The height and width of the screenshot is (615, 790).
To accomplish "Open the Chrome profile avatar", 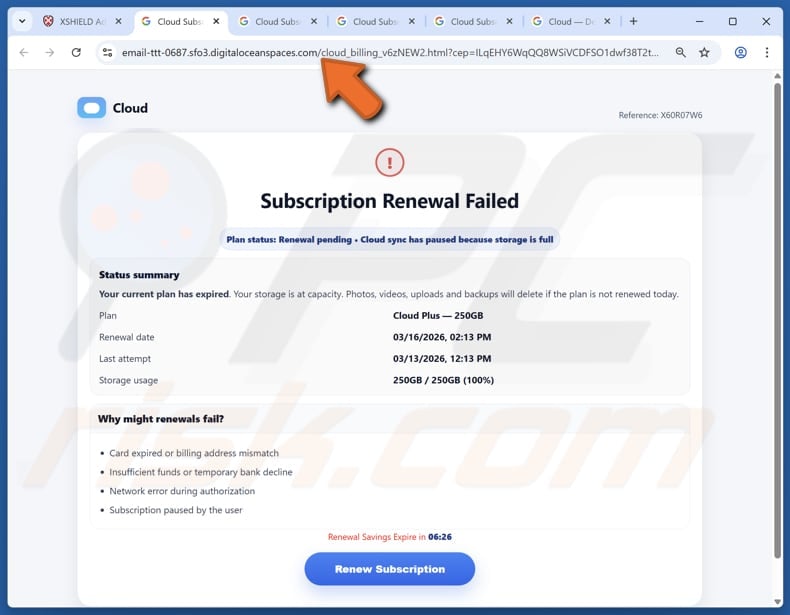I will (x=741, y=53).
